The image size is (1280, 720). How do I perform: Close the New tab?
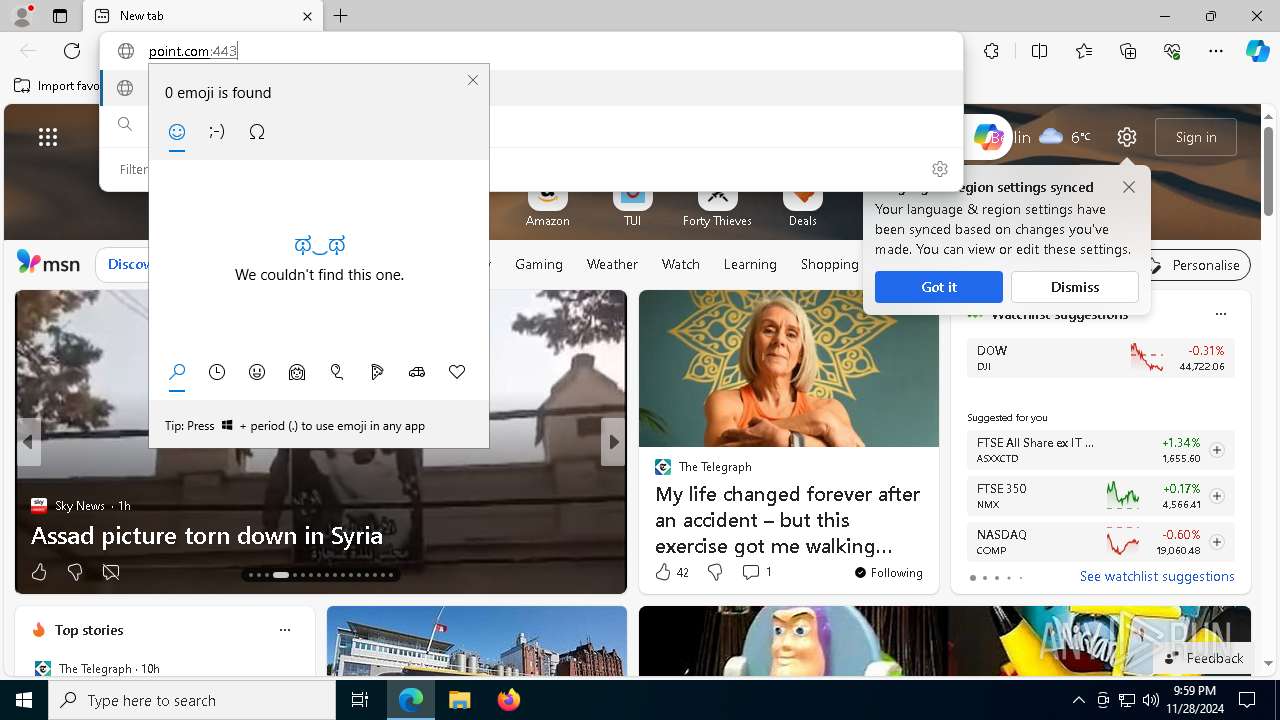[x=307, y=16]
